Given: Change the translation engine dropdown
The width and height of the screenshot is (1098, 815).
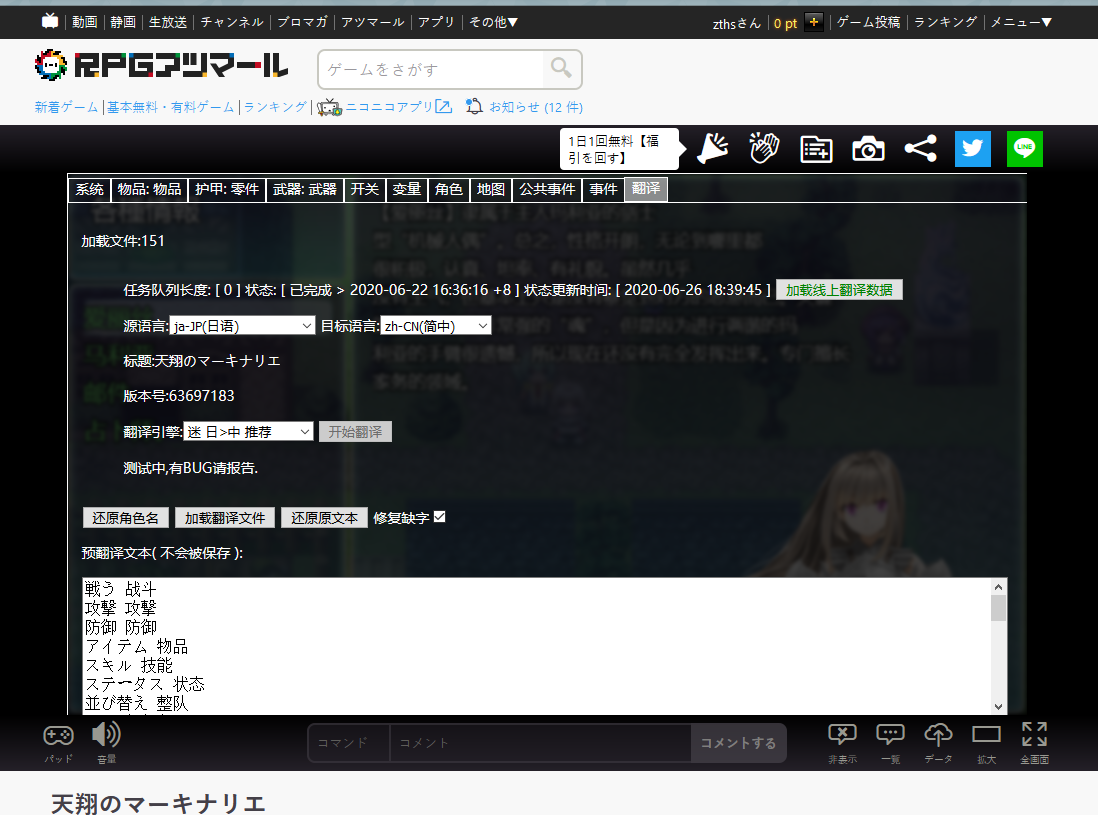Looking at the screenshot, I should (x=250, y=431).
